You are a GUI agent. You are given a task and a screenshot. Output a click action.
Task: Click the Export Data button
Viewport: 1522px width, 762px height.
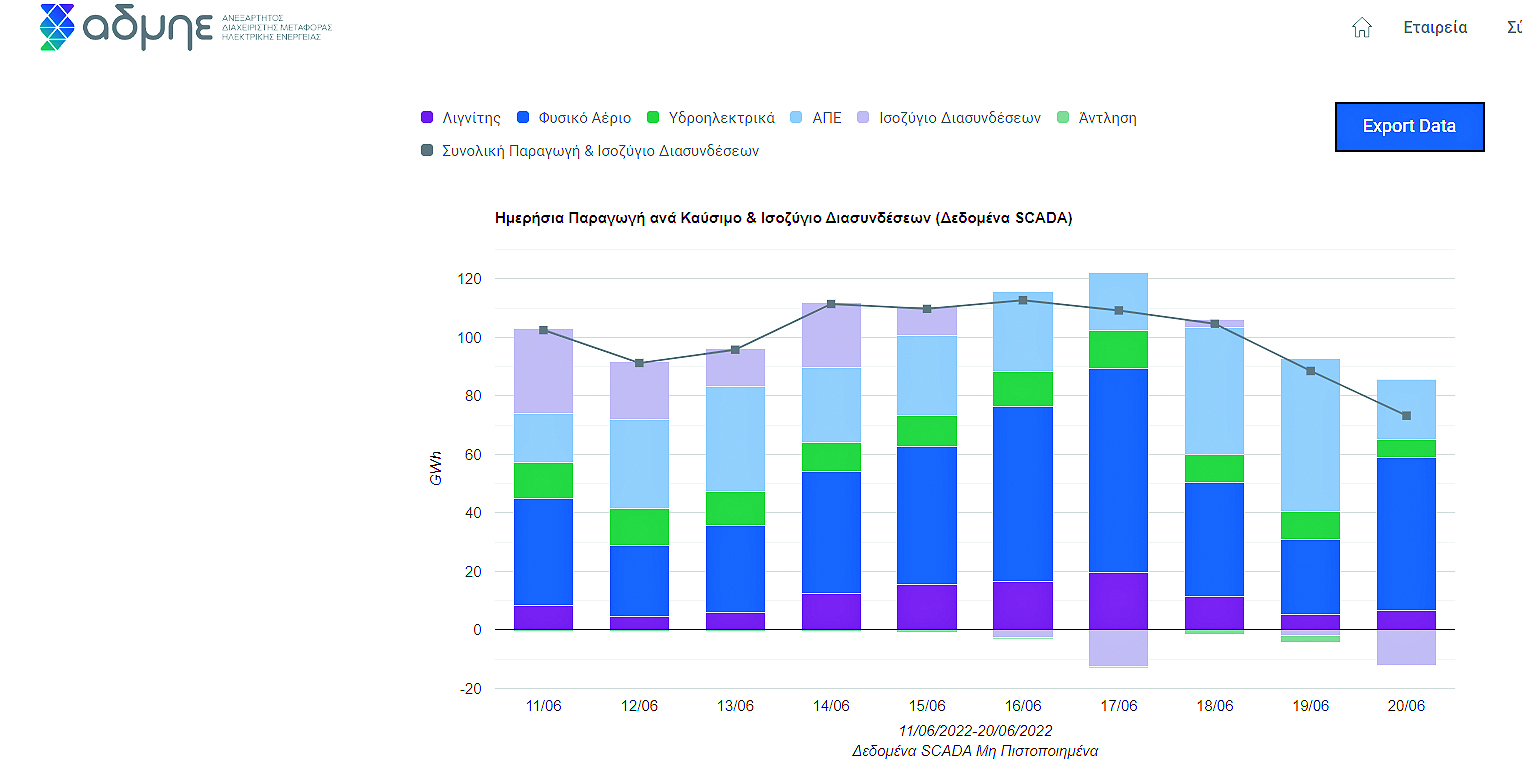pos(1409,127)
